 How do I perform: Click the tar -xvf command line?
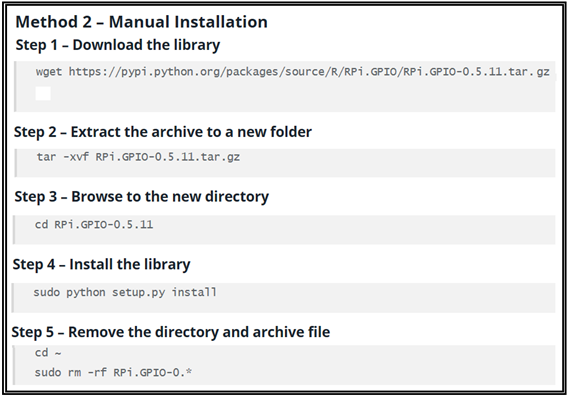click(138, 157)
